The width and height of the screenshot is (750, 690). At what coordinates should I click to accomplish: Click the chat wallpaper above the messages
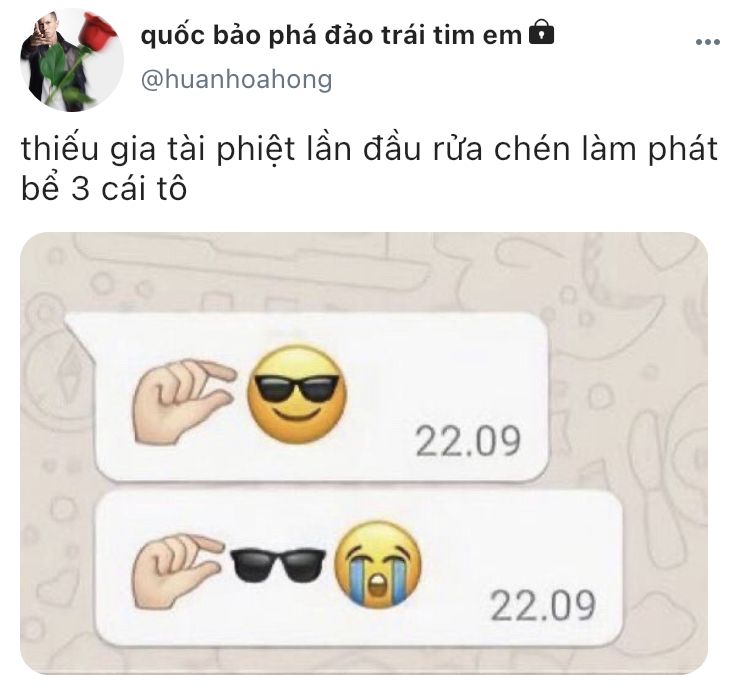click(x=364, y=273)
